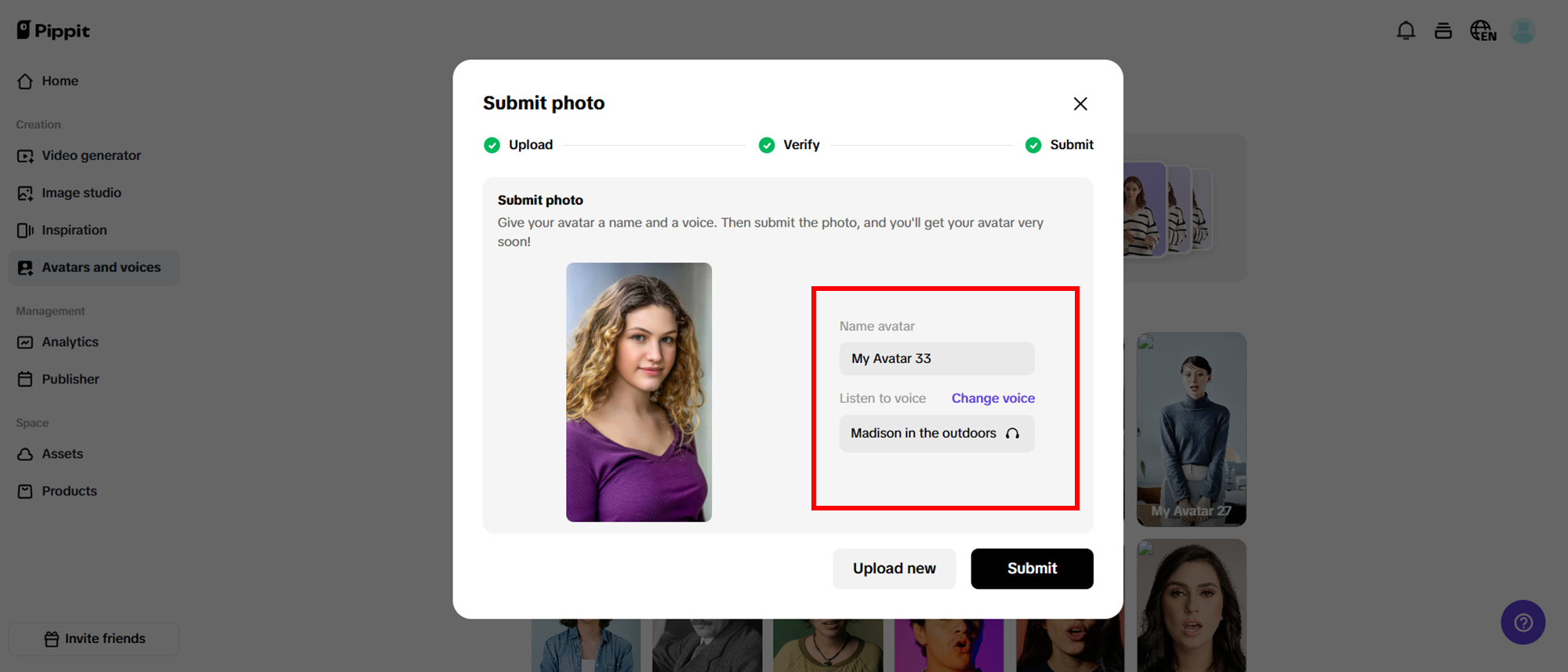Open the Publisher section
Viewport: 1568px width, 672px height.
click(x=70, y=380)
